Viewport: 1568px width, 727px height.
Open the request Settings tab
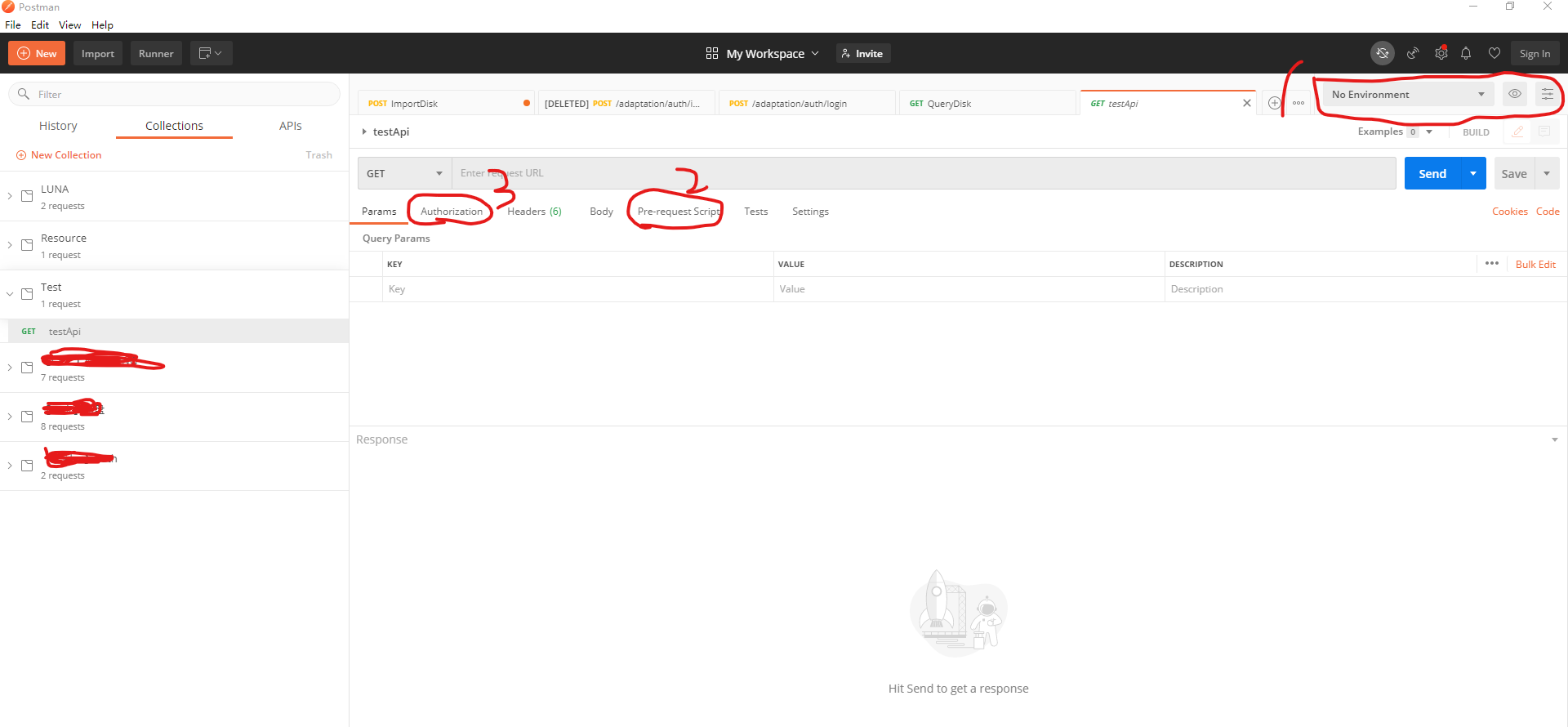pyautogui.click(x=810, y=212)
